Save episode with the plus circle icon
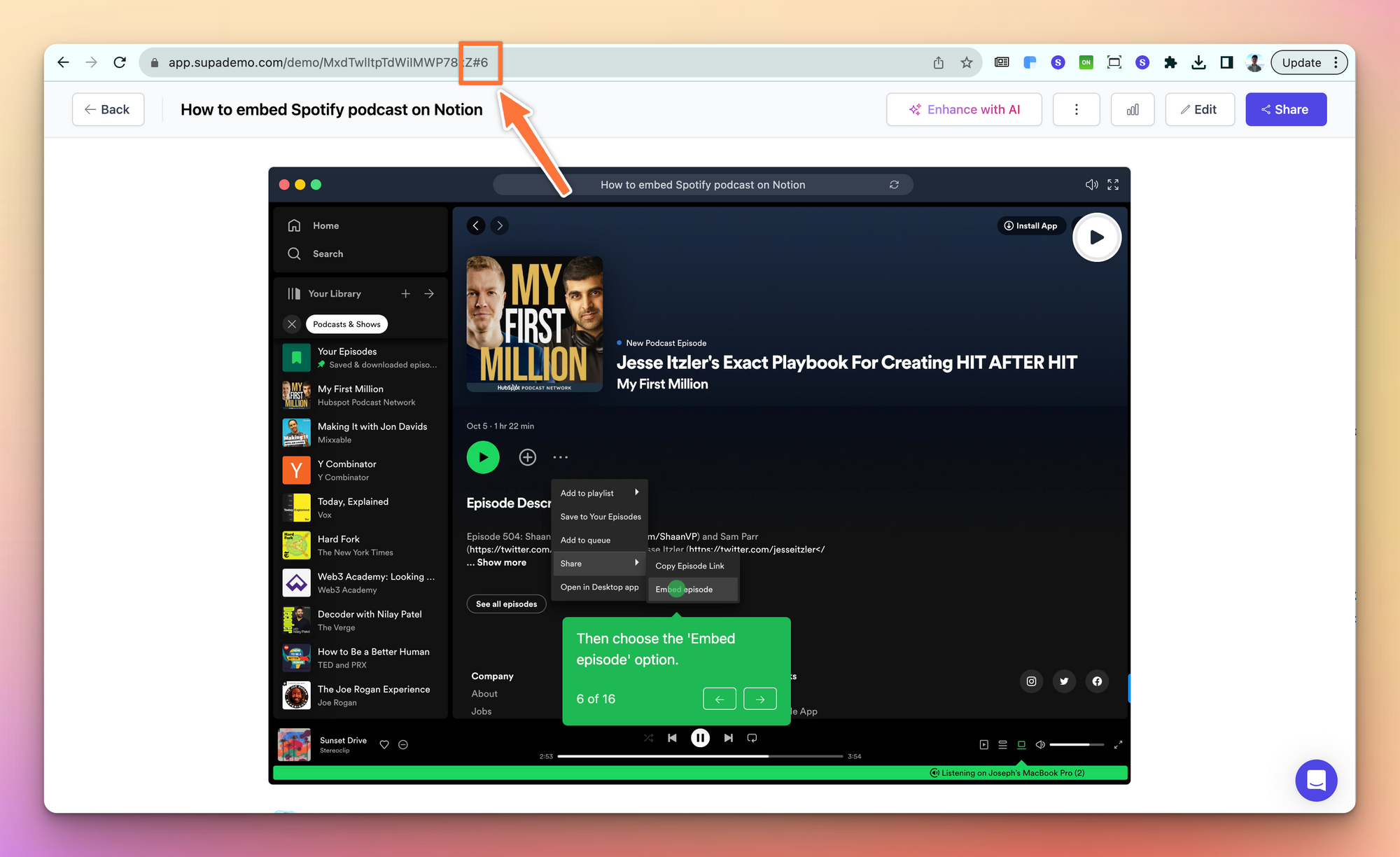The height and width of the screenshot is (857, 1400). click(x=527, y=457)
